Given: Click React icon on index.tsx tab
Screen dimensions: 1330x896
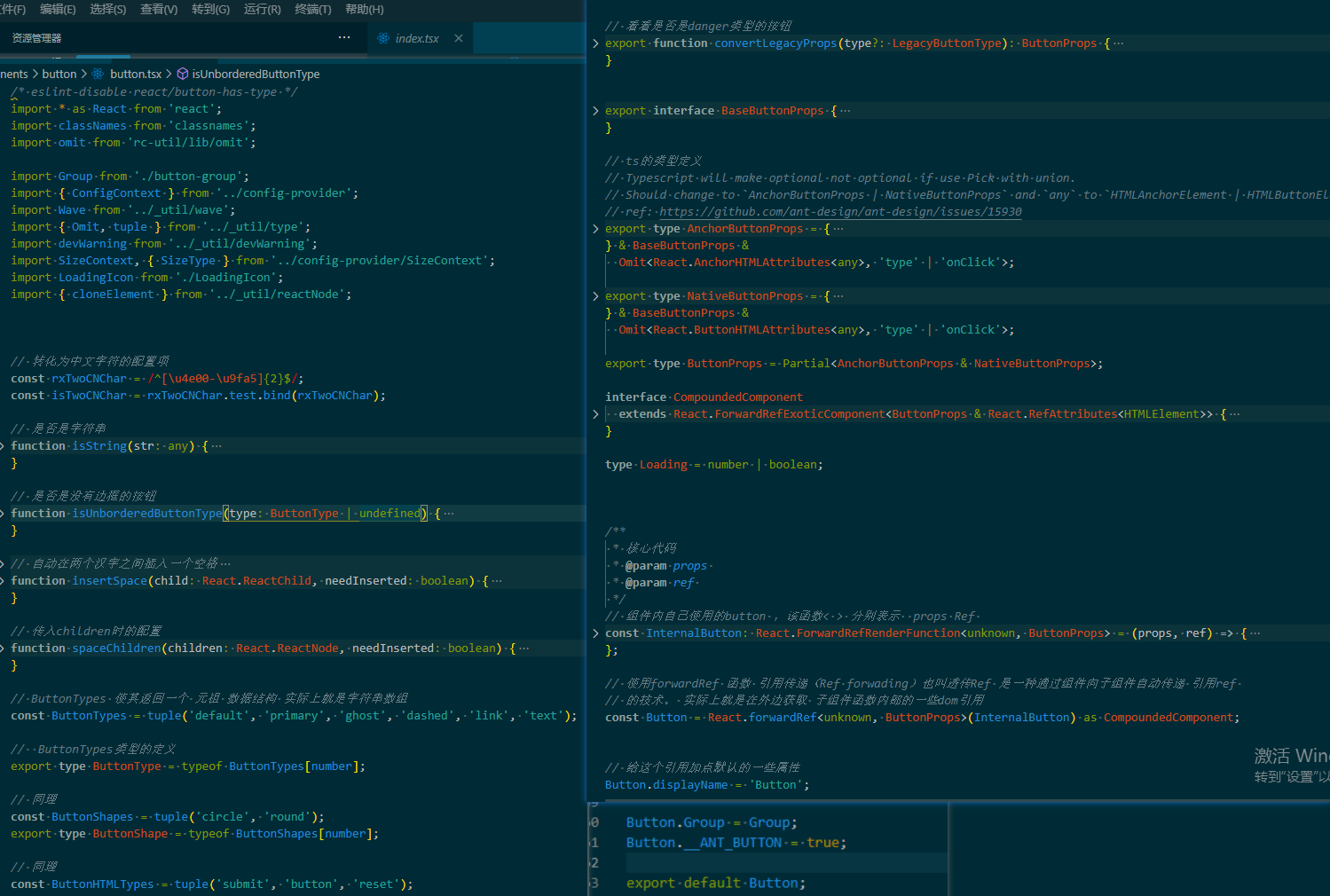Looking at the screenshot, I should pos(383,38).
